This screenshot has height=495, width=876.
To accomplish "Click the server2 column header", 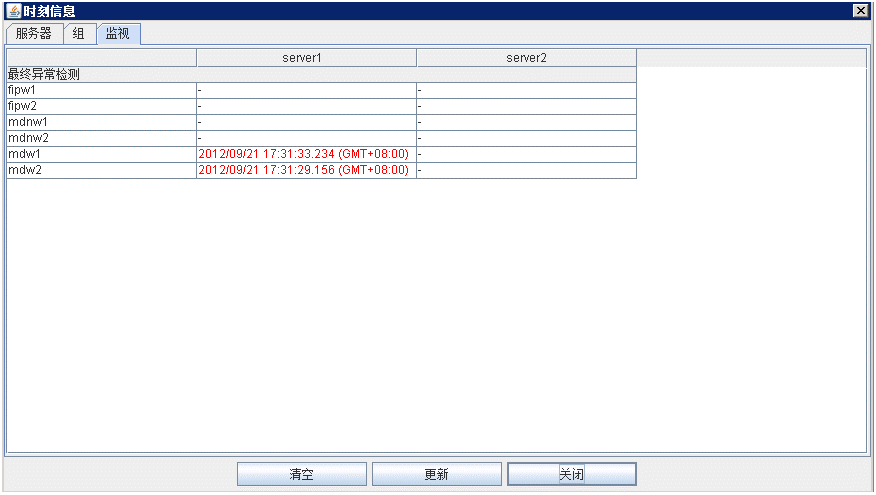I will click(x=526, y=58).
